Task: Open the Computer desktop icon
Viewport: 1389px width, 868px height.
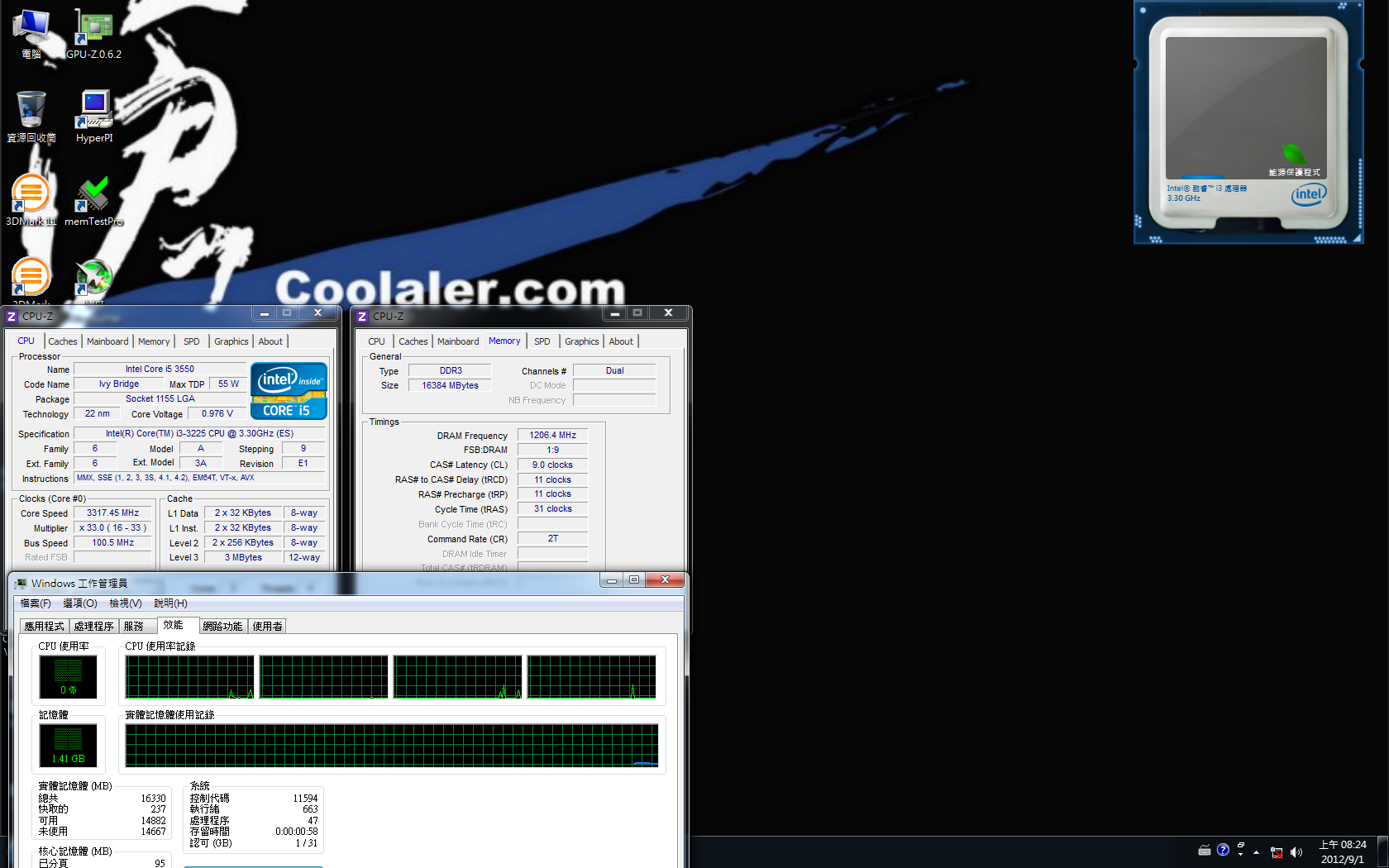Action: [x=31, y=33]
